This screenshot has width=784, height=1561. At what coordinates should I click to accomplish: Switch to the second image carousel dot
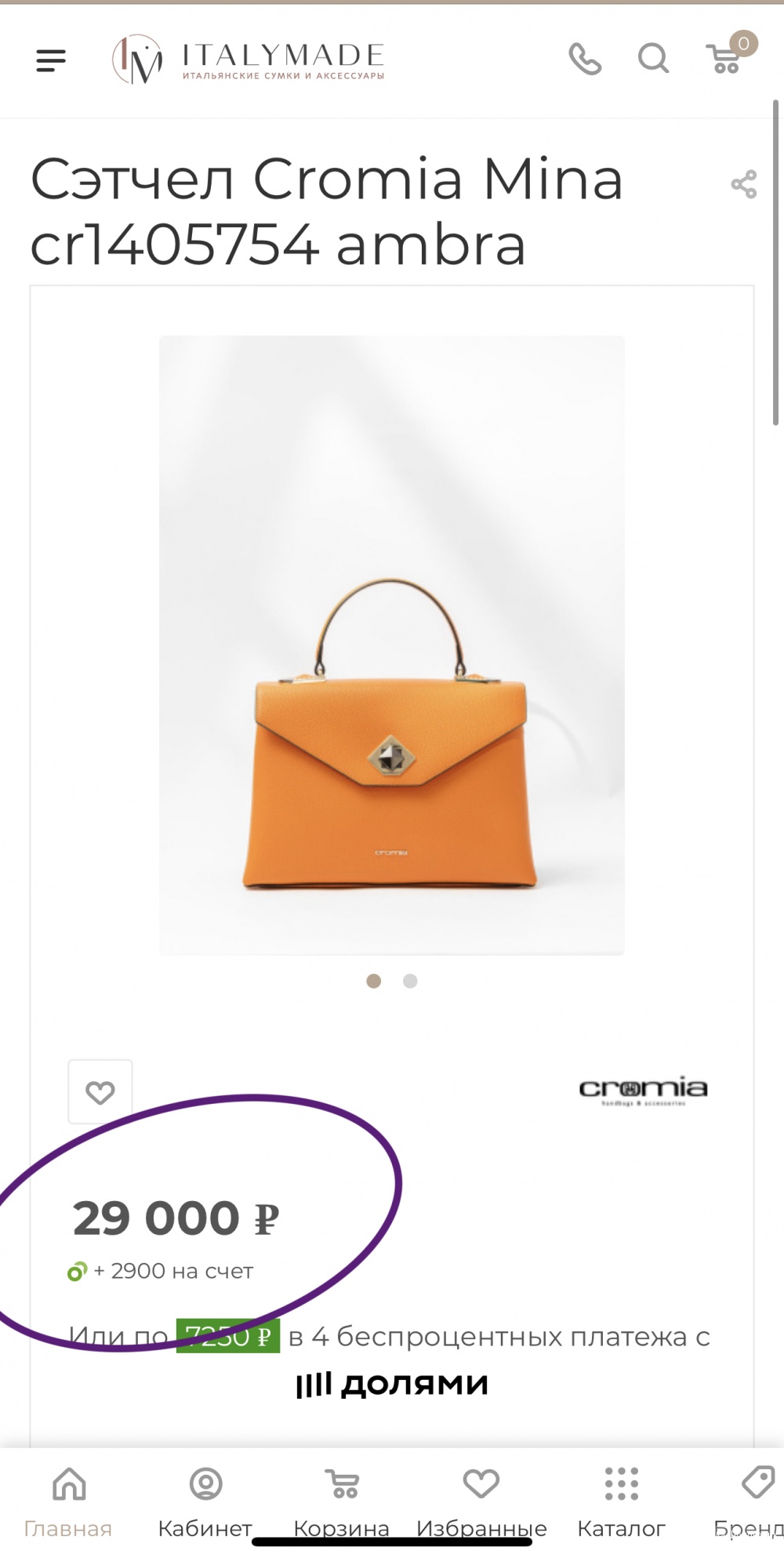[410, 981]
